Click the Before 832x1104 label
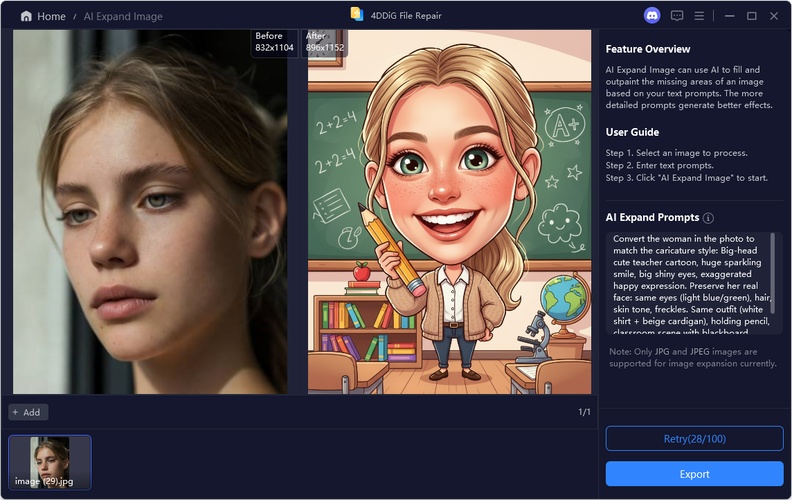Screen dimensions: 792x500 (274, 42)
